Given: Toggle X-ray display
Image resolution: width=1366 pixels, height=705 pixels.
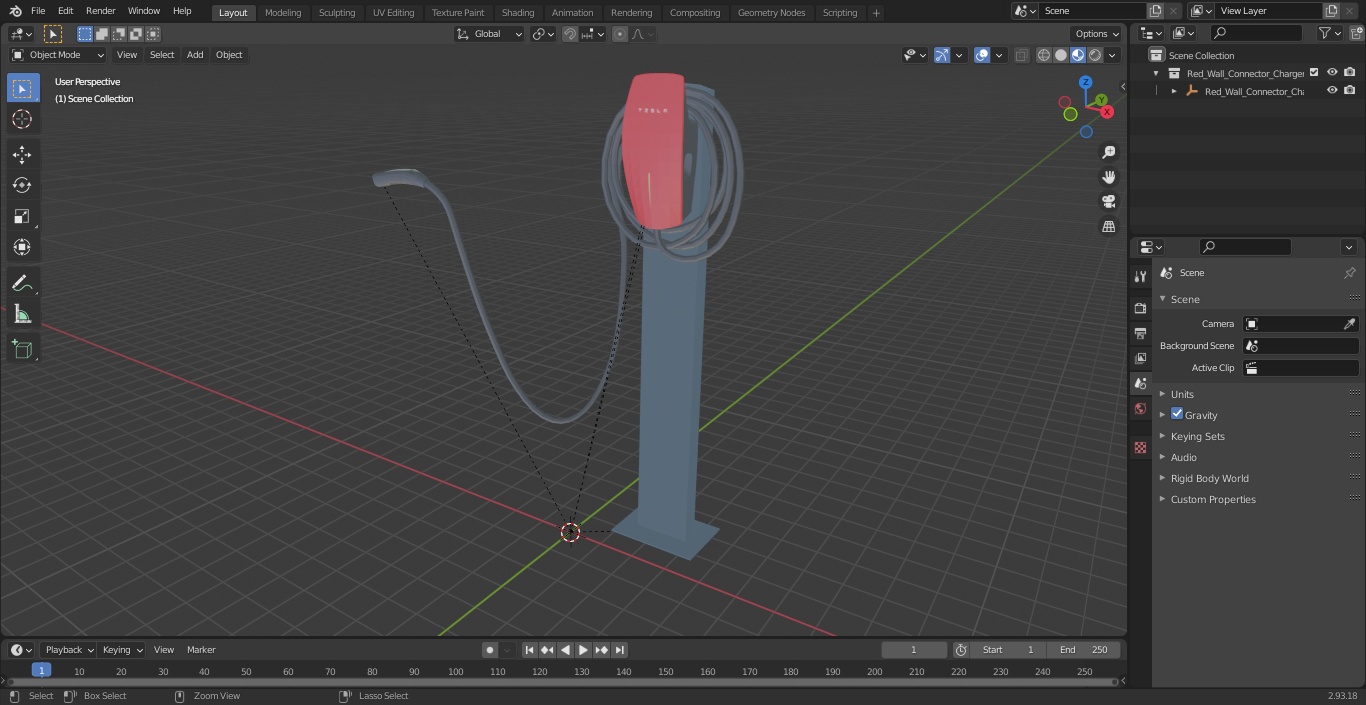Looking at the screenshot, I should point(1021,55).
